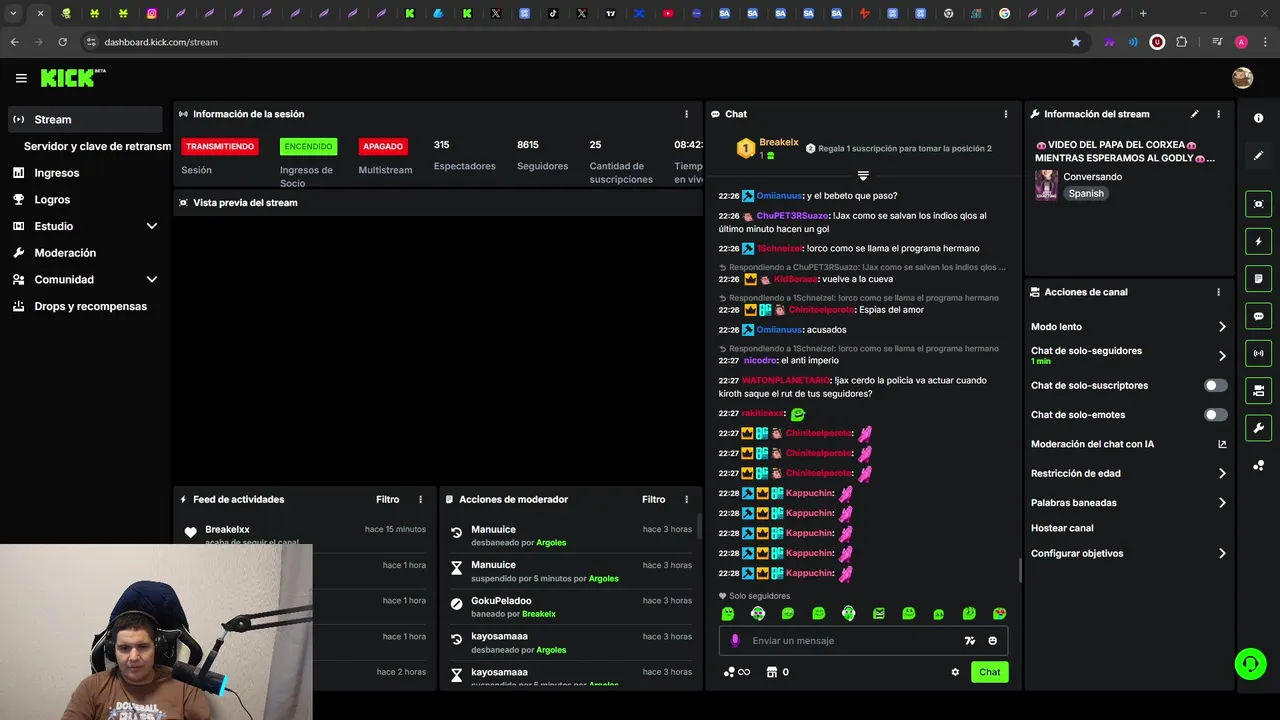Expand the Comunidad sidebar section
1280x720 pixels.
pos(152,280)
